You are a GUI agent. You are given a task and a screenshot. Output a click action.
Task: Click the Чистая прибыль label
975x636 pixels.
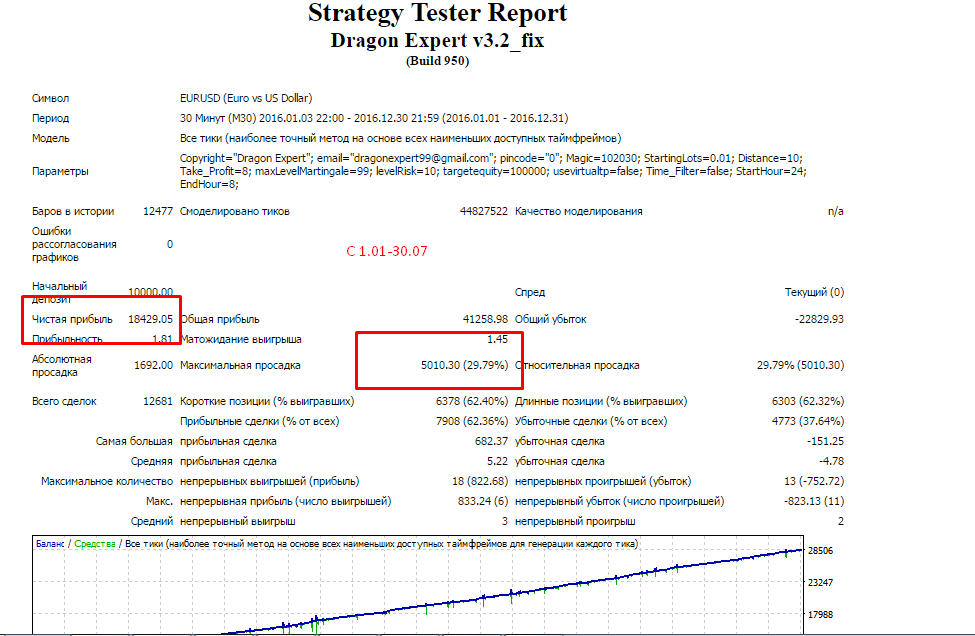(72, 319)
